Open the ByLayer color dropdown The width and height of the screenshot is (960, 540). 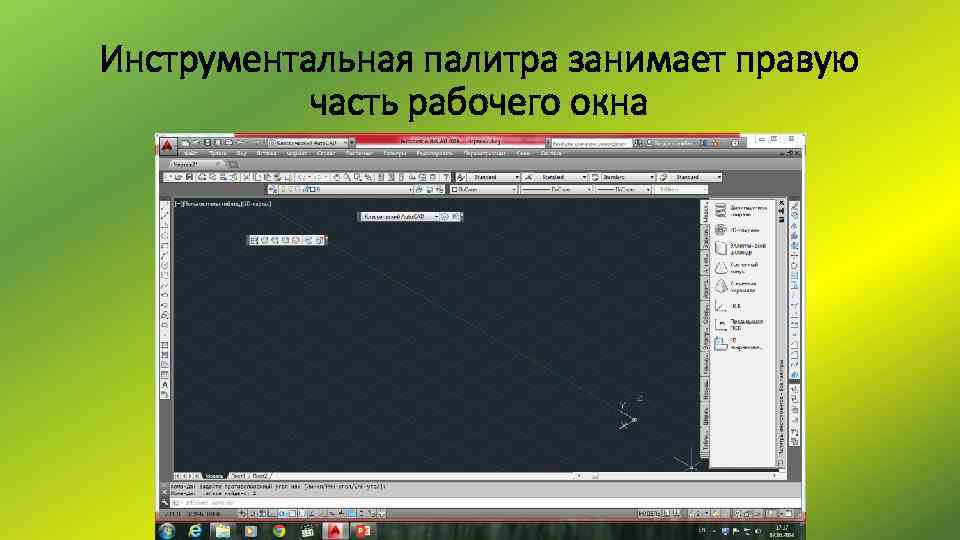pos(484,190)
